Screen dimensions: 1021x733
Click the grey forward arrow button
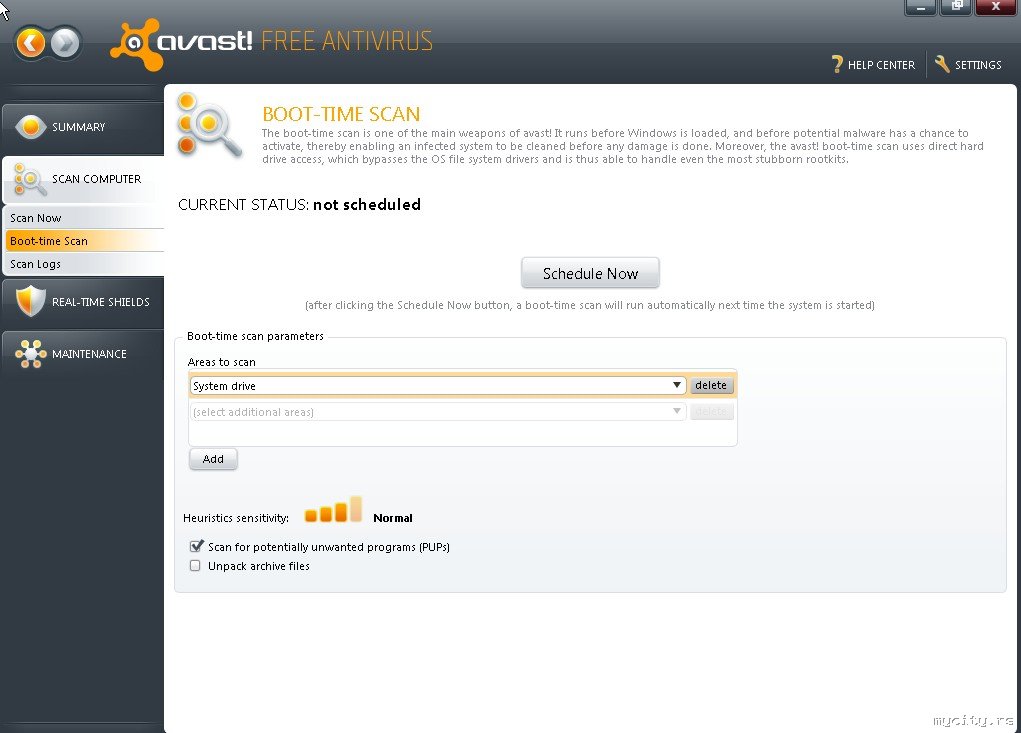coord(65,44)
